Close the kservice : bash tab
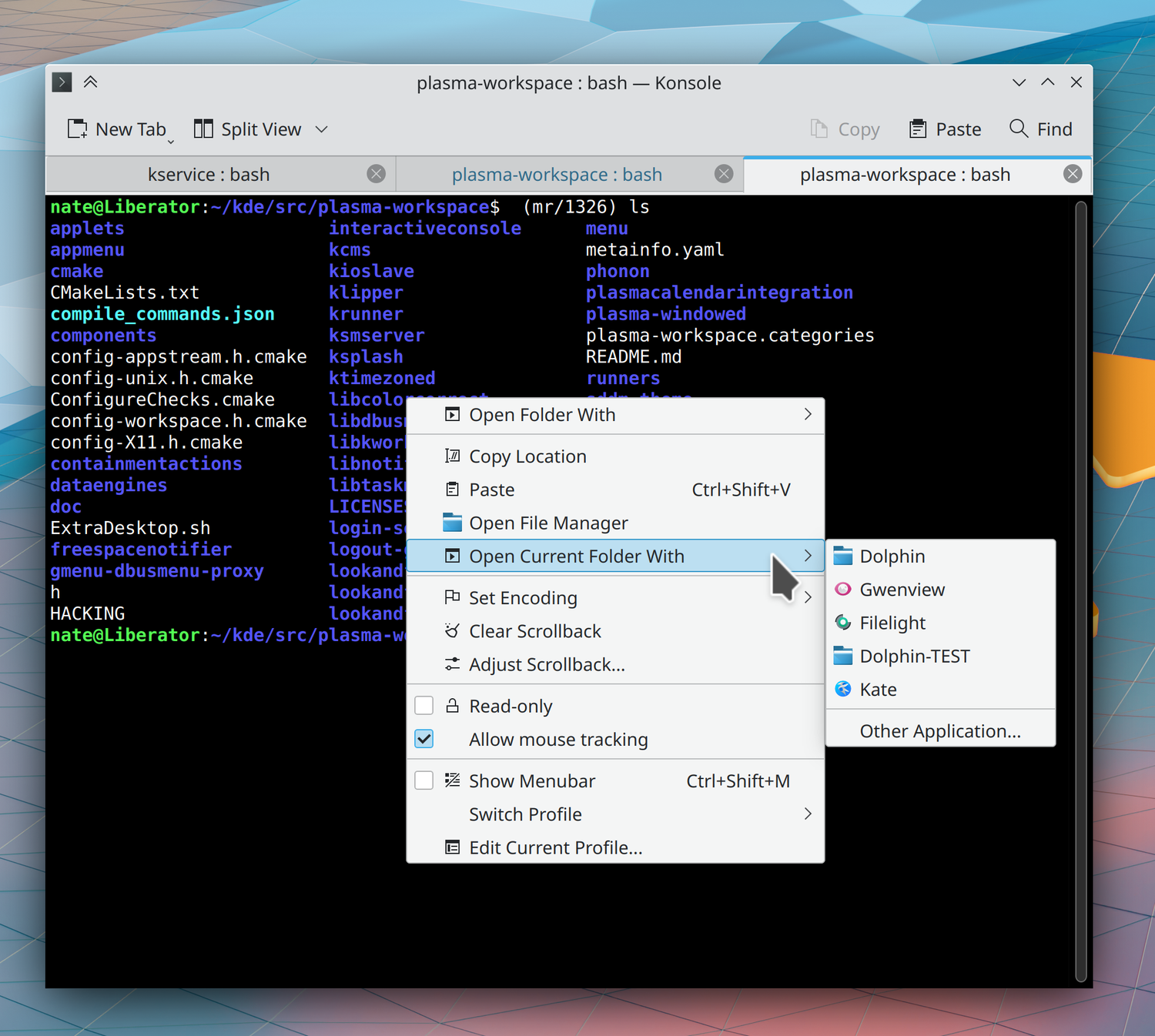 pyautogui.click(x=377, y=174)
